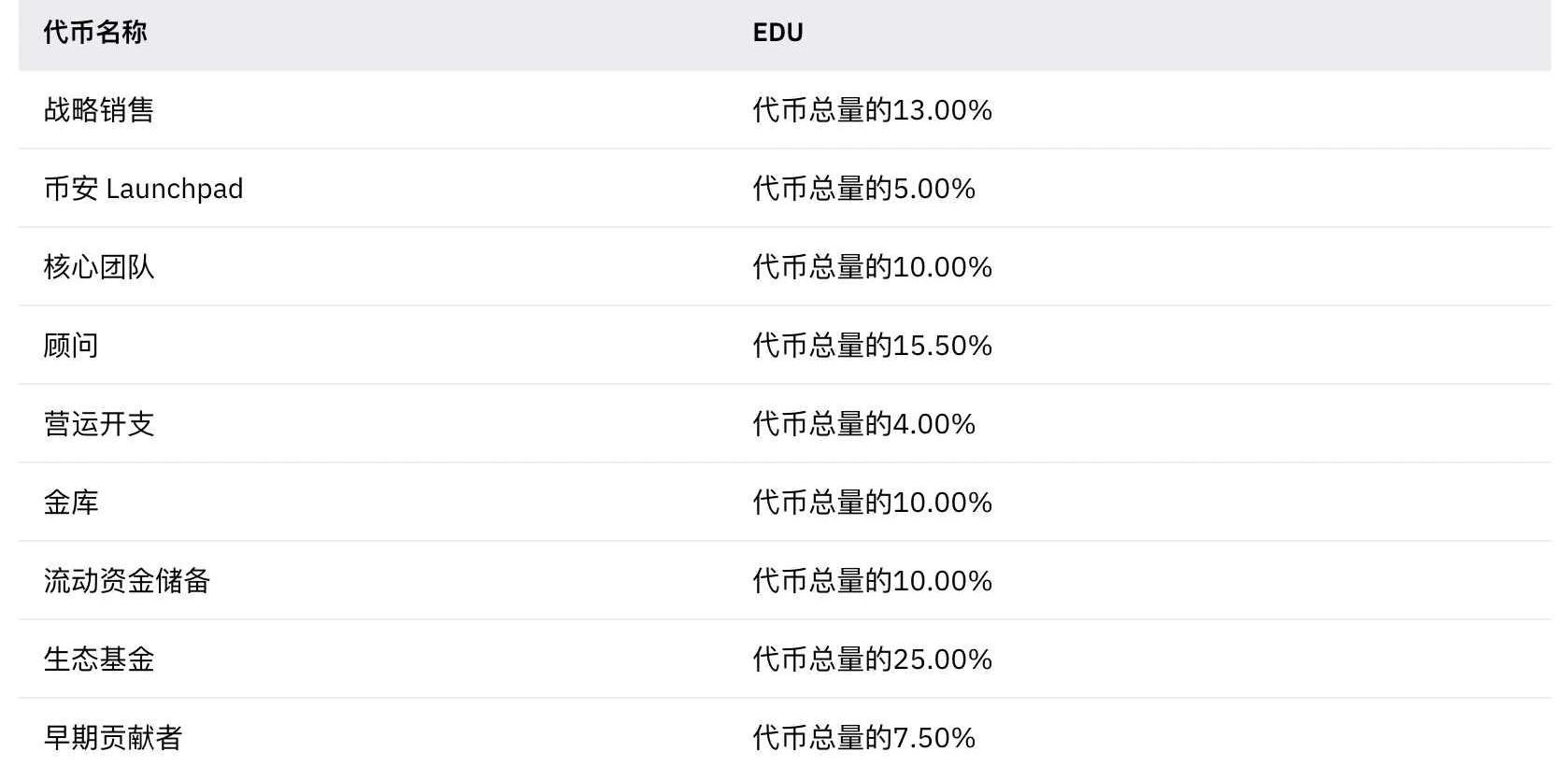Select the 流动资金储备 row label

(x=127, y=581)
